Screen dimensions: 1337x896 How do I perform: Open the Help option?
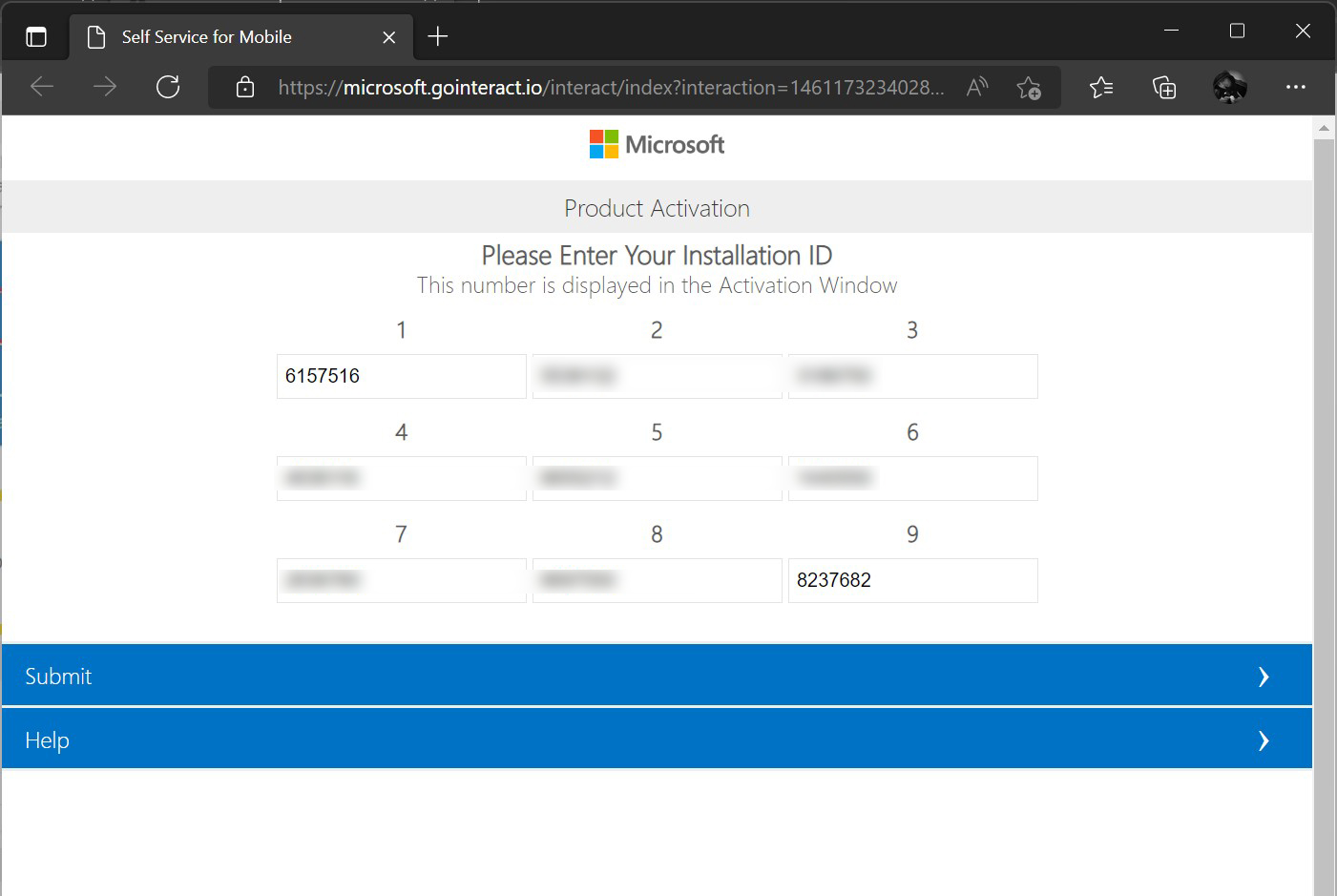coord(657,740)
